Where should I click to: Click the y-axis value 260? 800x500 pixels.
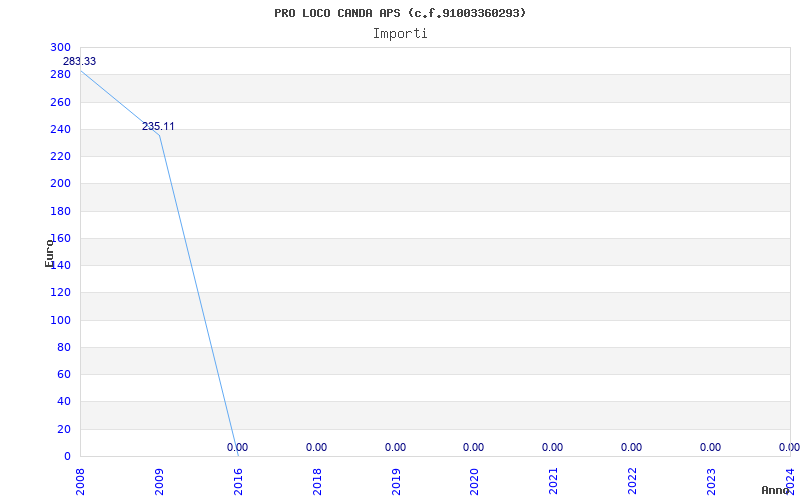[61, 102]
